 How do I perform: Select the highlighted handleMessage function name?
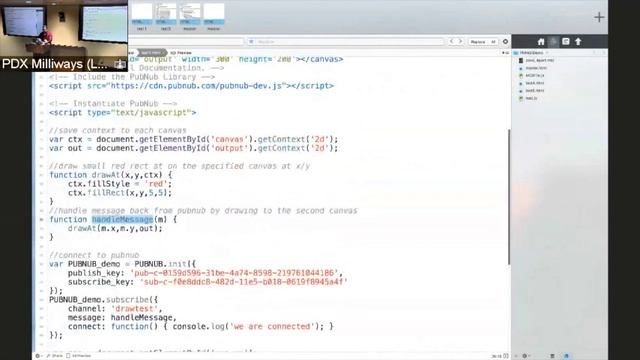point(122,220)
